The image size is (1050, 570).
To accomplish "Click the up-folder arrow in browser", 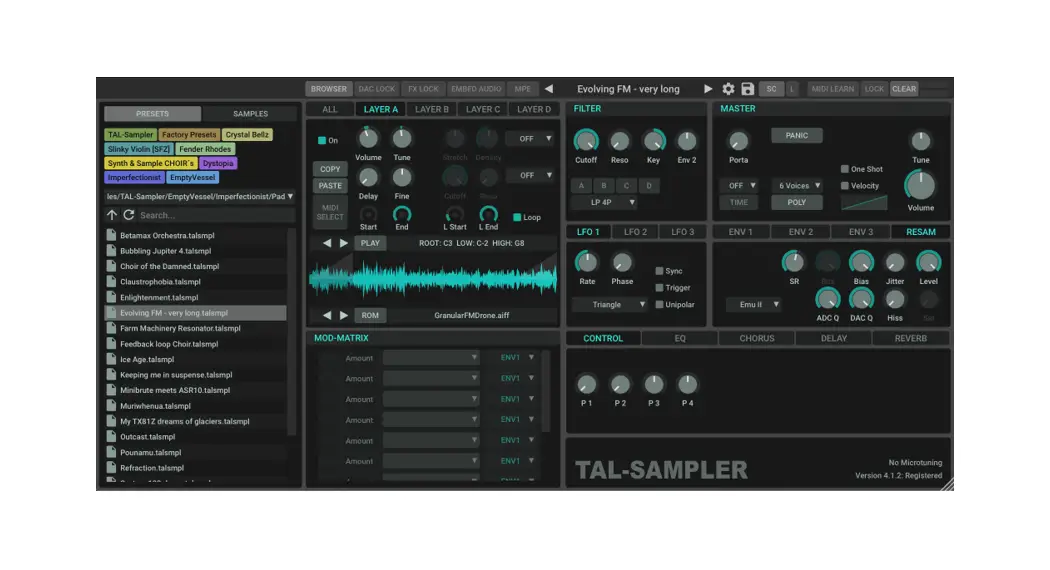I will [x=112, y=215].
